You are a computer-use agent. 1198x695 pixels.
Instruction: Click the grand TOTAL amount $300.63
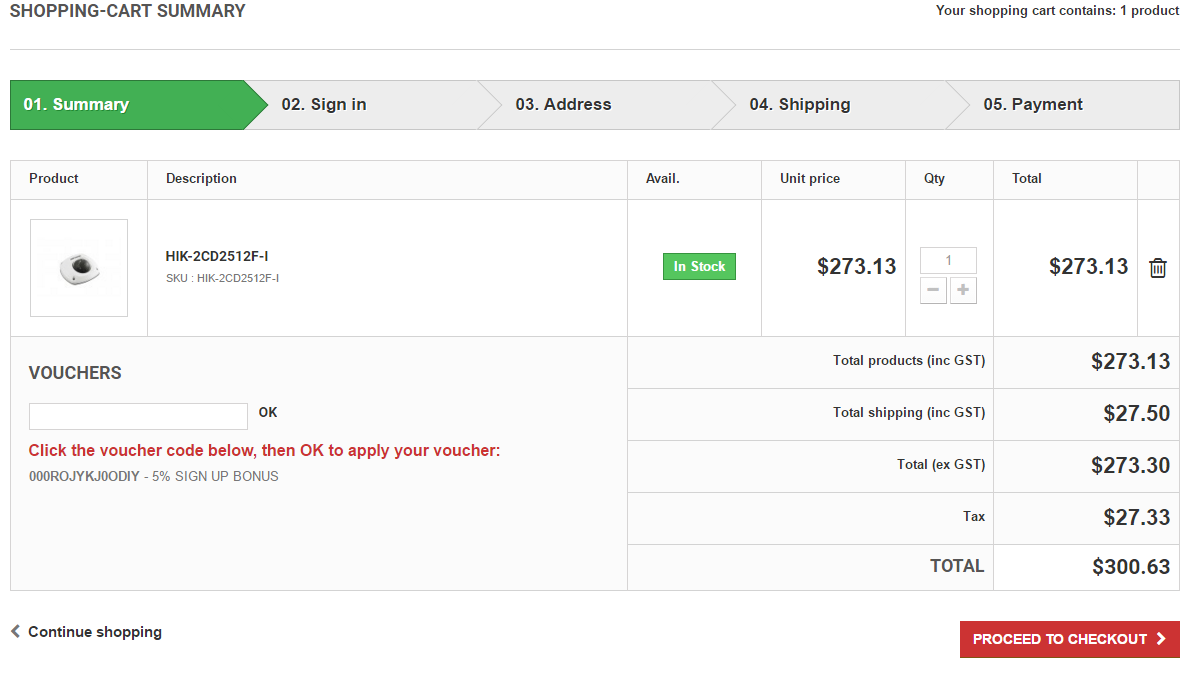[1131, 567]
